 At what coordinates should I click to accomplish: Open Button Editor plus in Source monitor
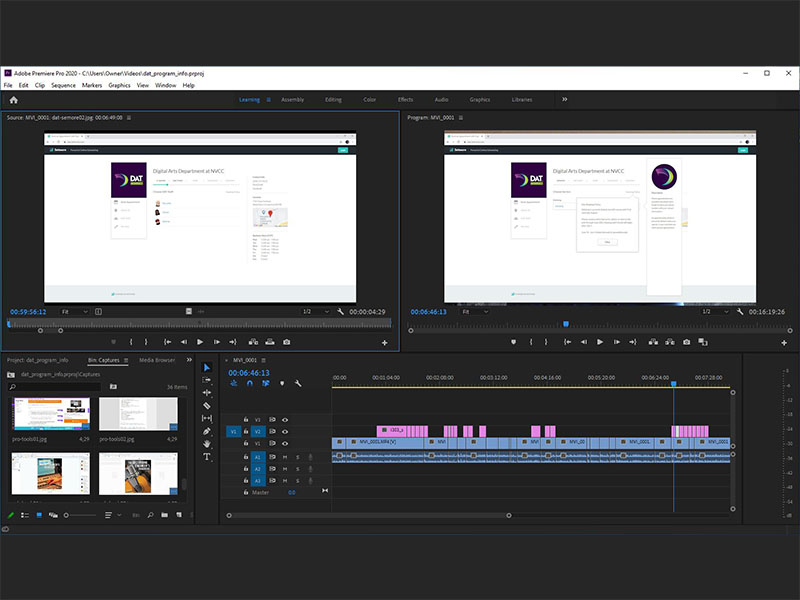click(x=385, y=343)
